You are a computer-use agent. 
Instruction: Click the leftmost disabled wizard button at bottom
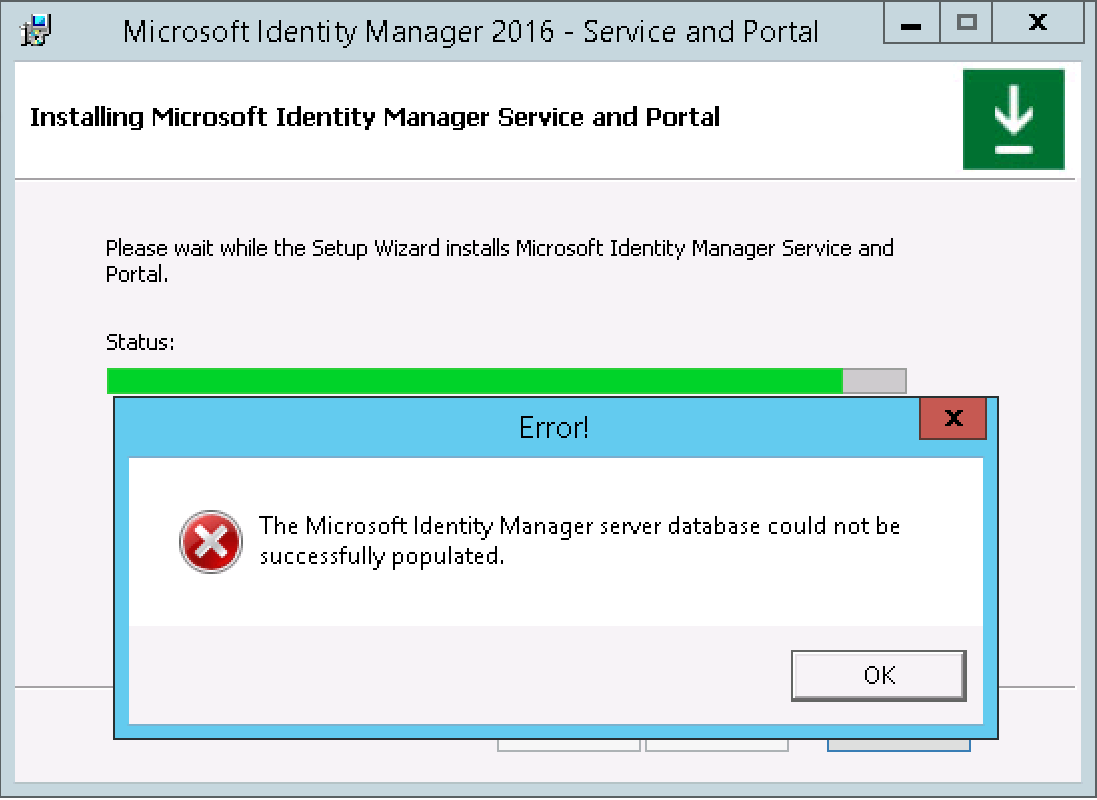tap(568, 745)
